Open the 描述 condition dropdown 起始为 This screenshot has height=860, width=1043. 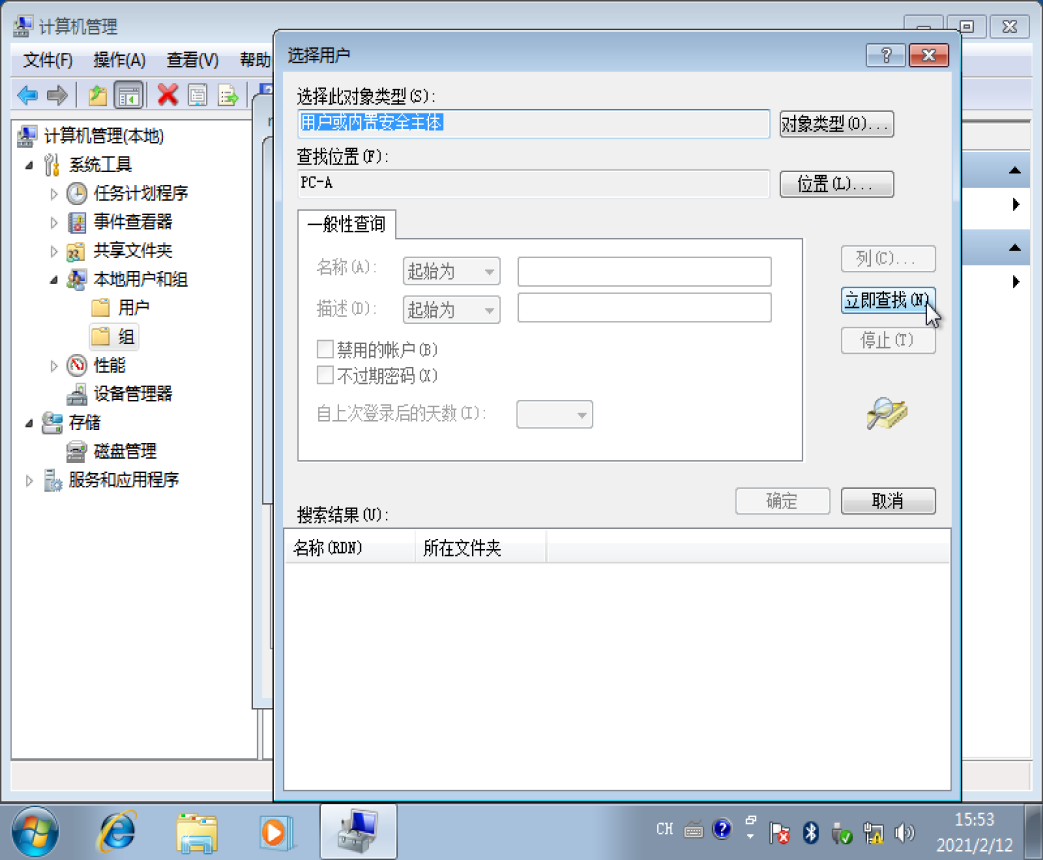pos(452,310)
